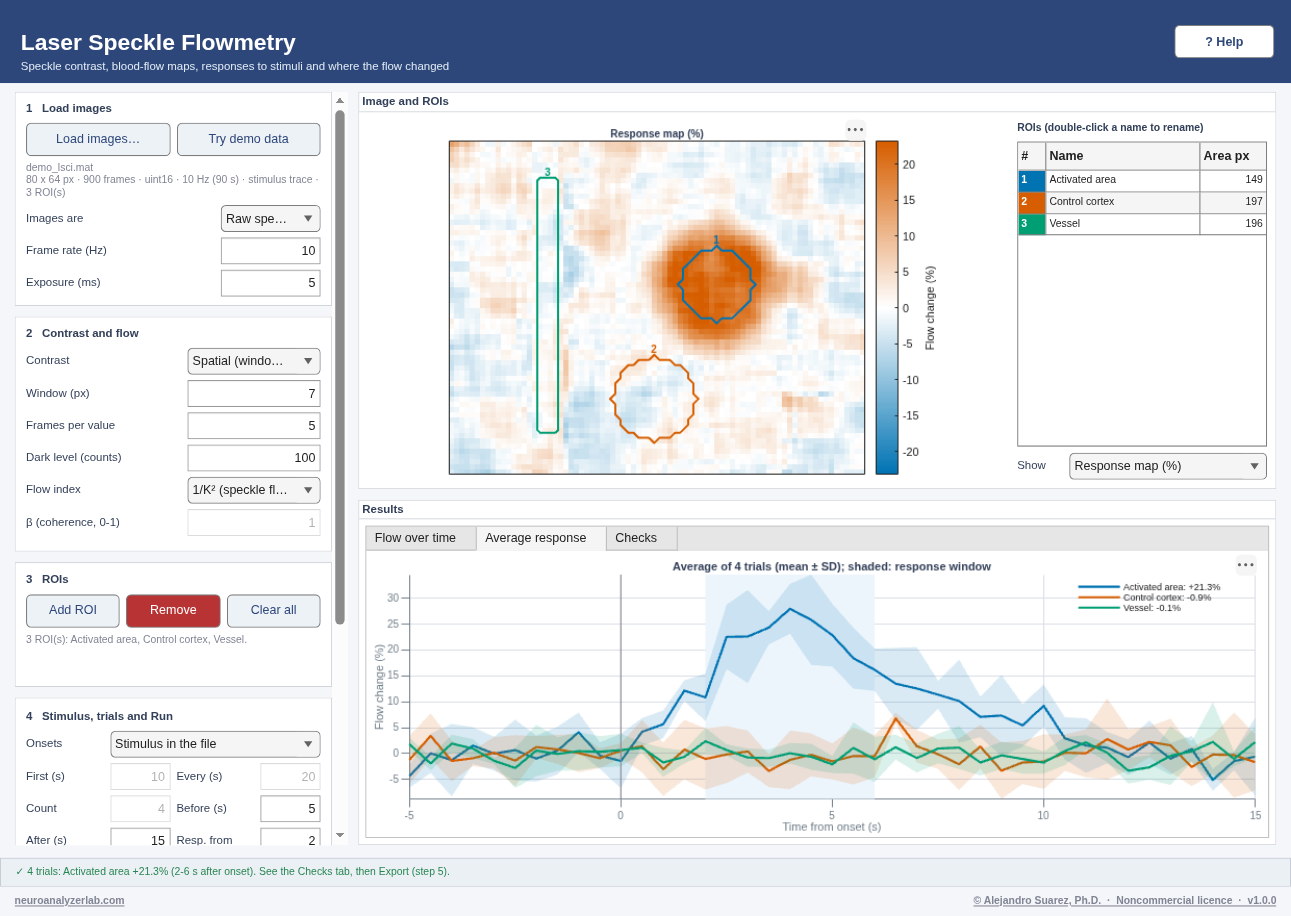This screenshot has width=1291, height=916.
Task: Click the Clear all button
Action: 274,611
